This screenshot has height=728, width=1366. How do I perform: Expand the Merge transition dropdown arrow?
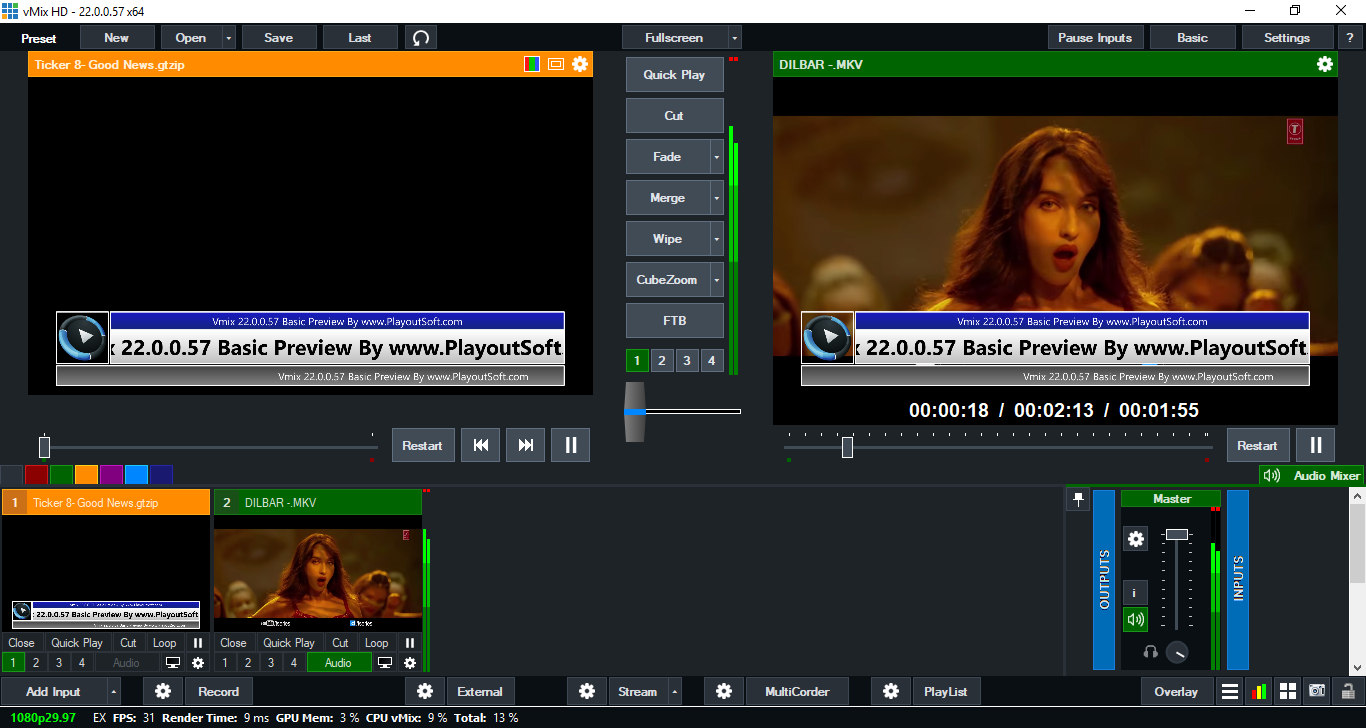coord(716,198)
